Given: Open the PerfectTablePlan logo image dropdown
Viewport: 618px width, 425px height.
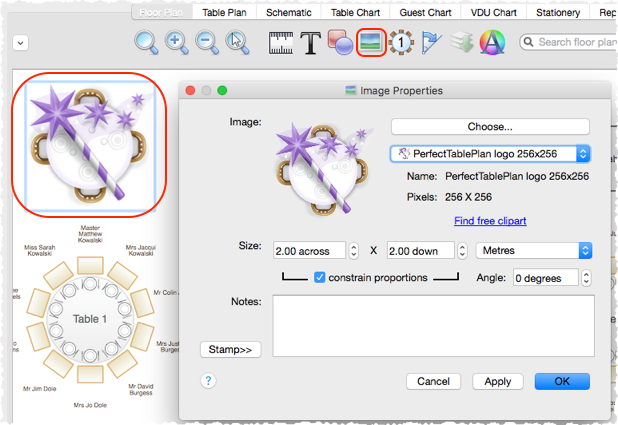Looking at the screenshot, I should click(x=490, y=154).
